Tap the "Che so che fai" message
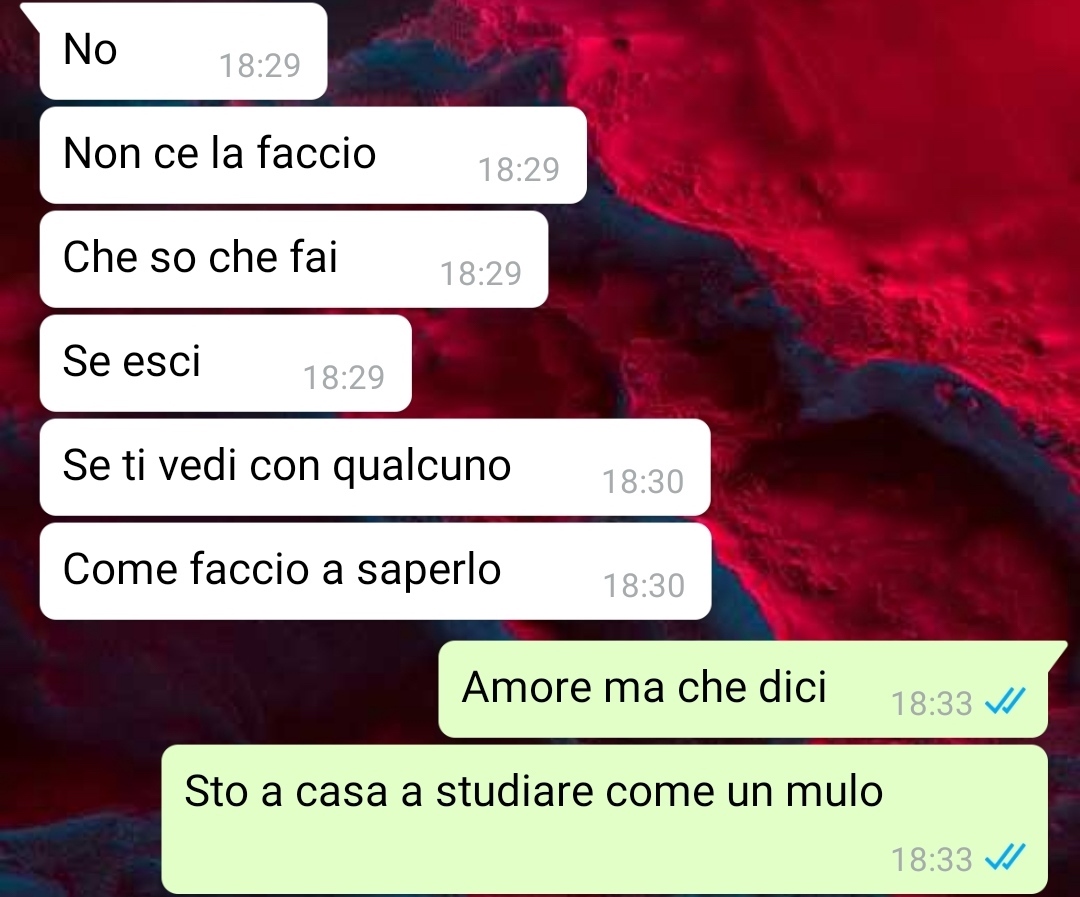 [294, 259]
